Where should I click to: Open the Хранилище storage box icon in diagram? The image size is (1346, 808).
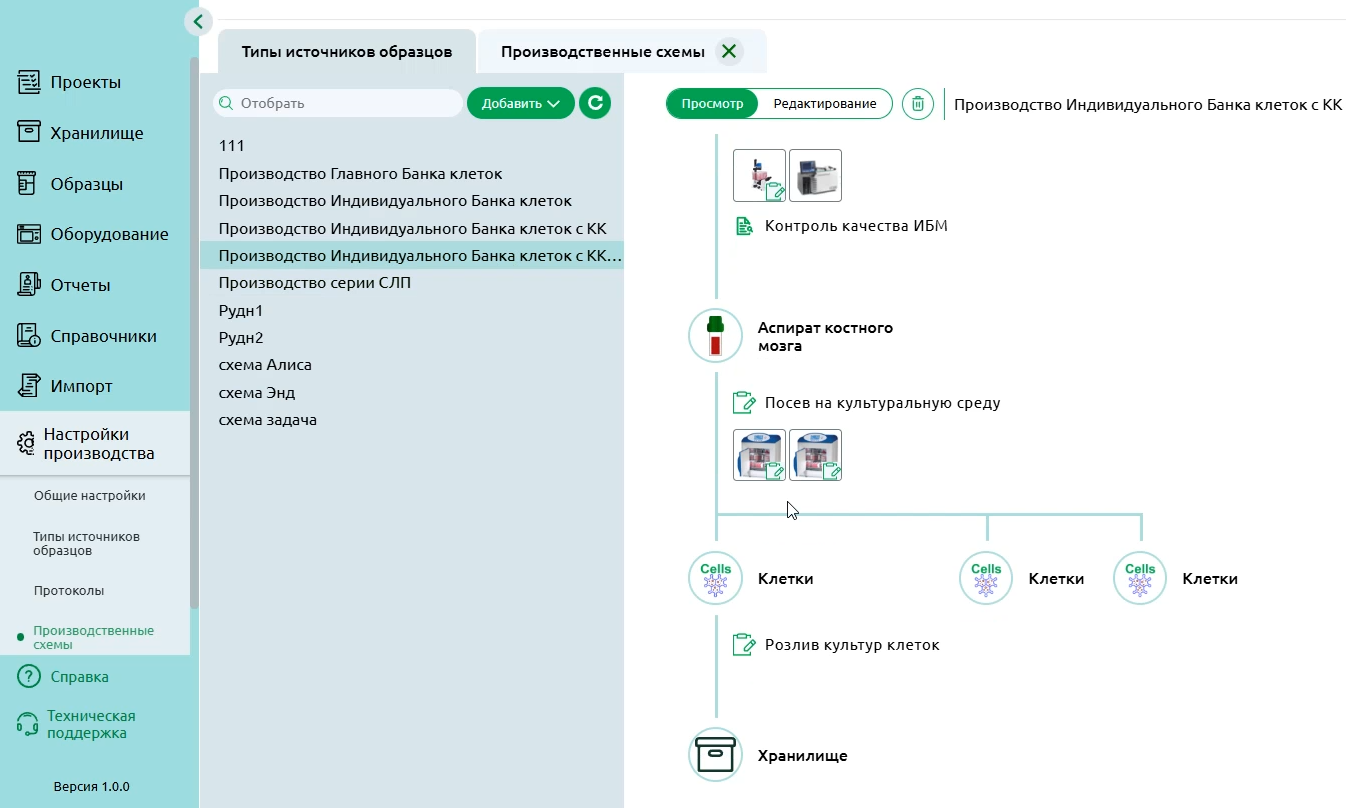coord(714,754)
